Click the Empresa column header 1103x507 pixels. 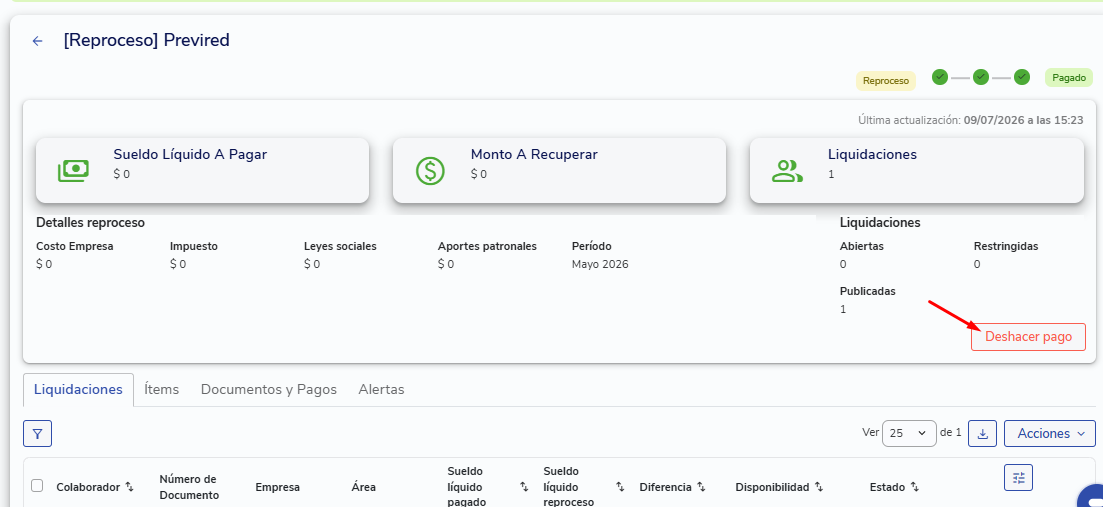point(277,487)
